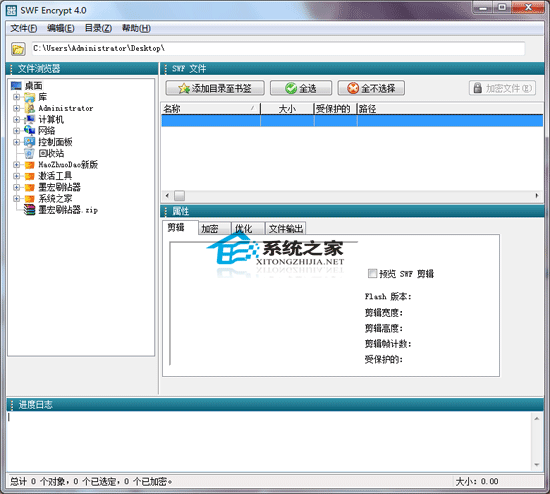Click the SWF Encrypt app title icon
Screen dimensions: 550x494
[x=12, y=11]
